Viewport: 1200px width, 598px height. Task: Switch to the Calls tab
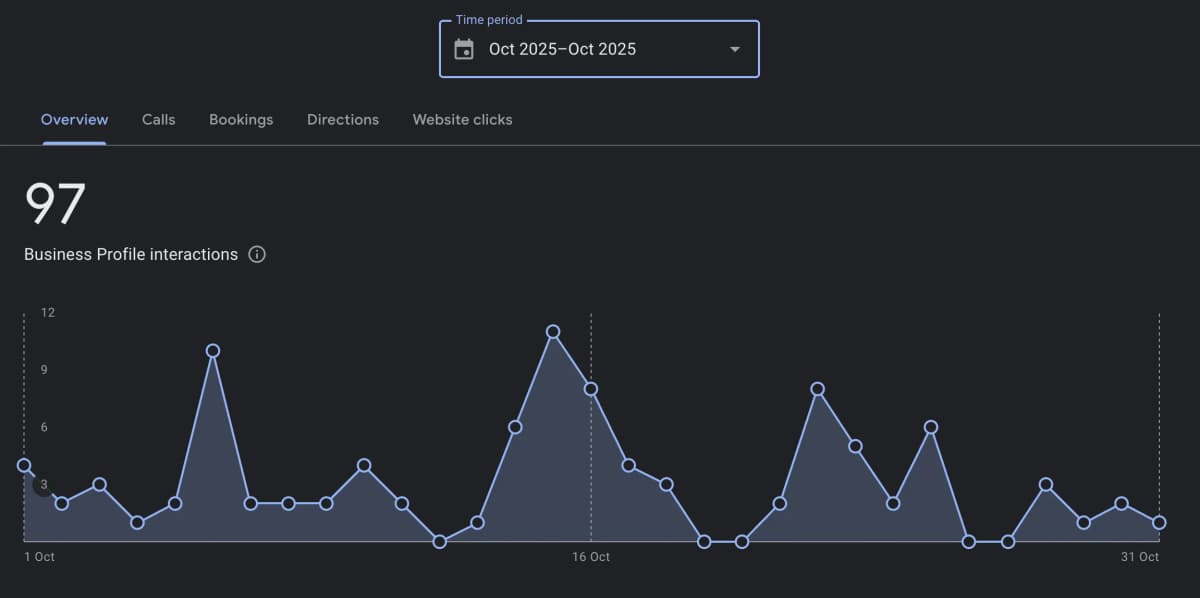coord(158,119)
